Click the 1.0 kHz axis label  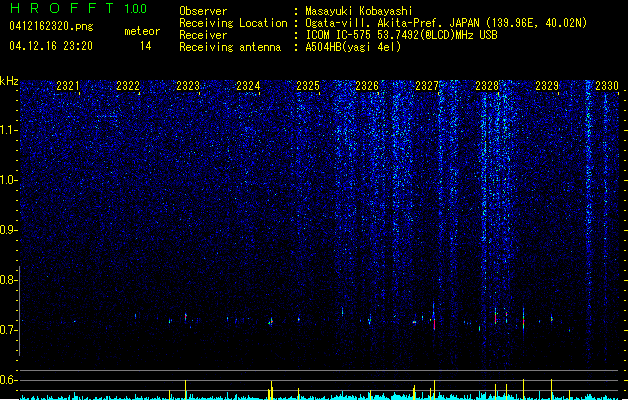pyautogui.click(x=9, y=180)
